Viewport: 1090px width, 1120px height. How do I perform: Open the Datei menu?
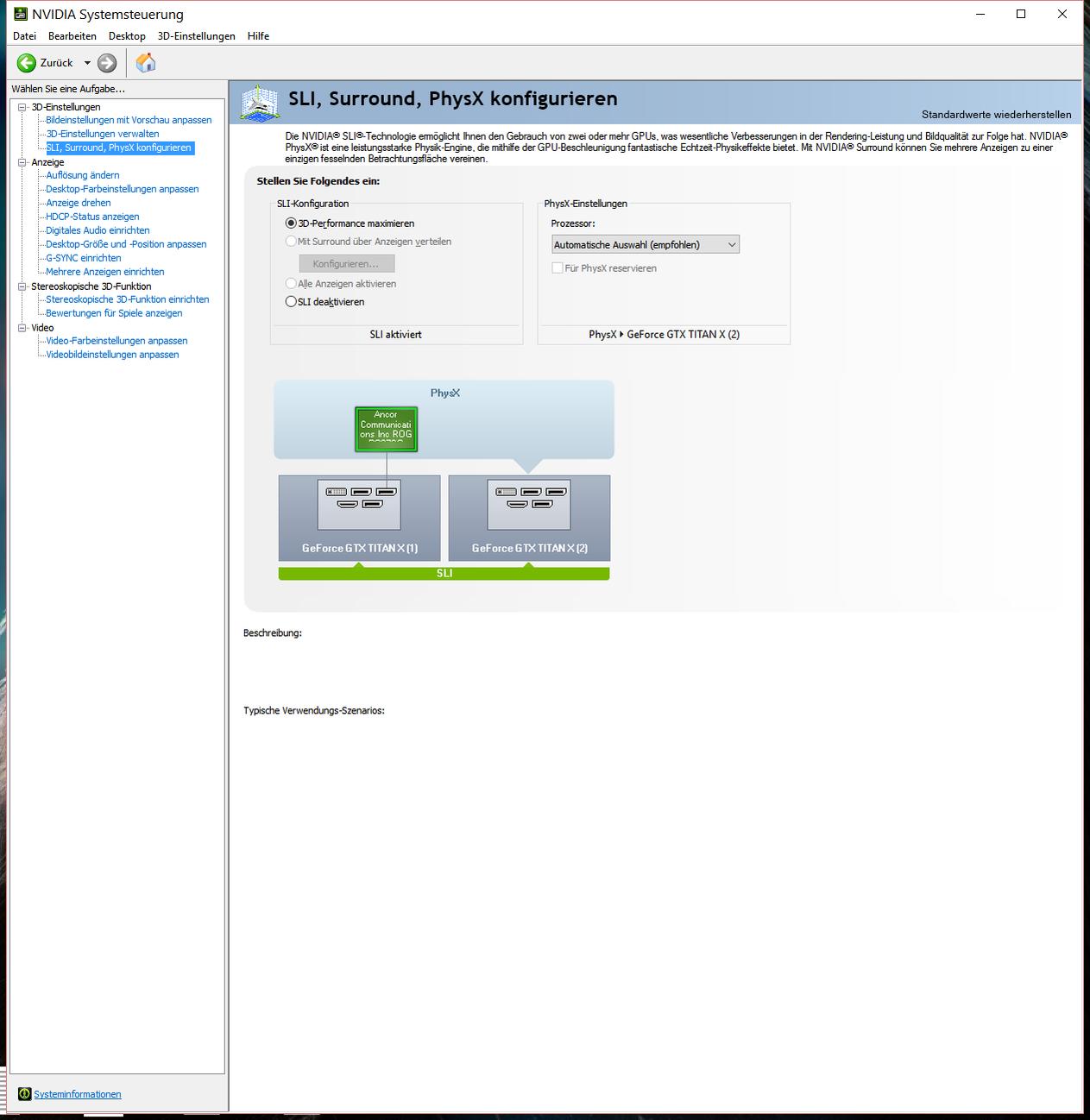(x=24, y=36)
